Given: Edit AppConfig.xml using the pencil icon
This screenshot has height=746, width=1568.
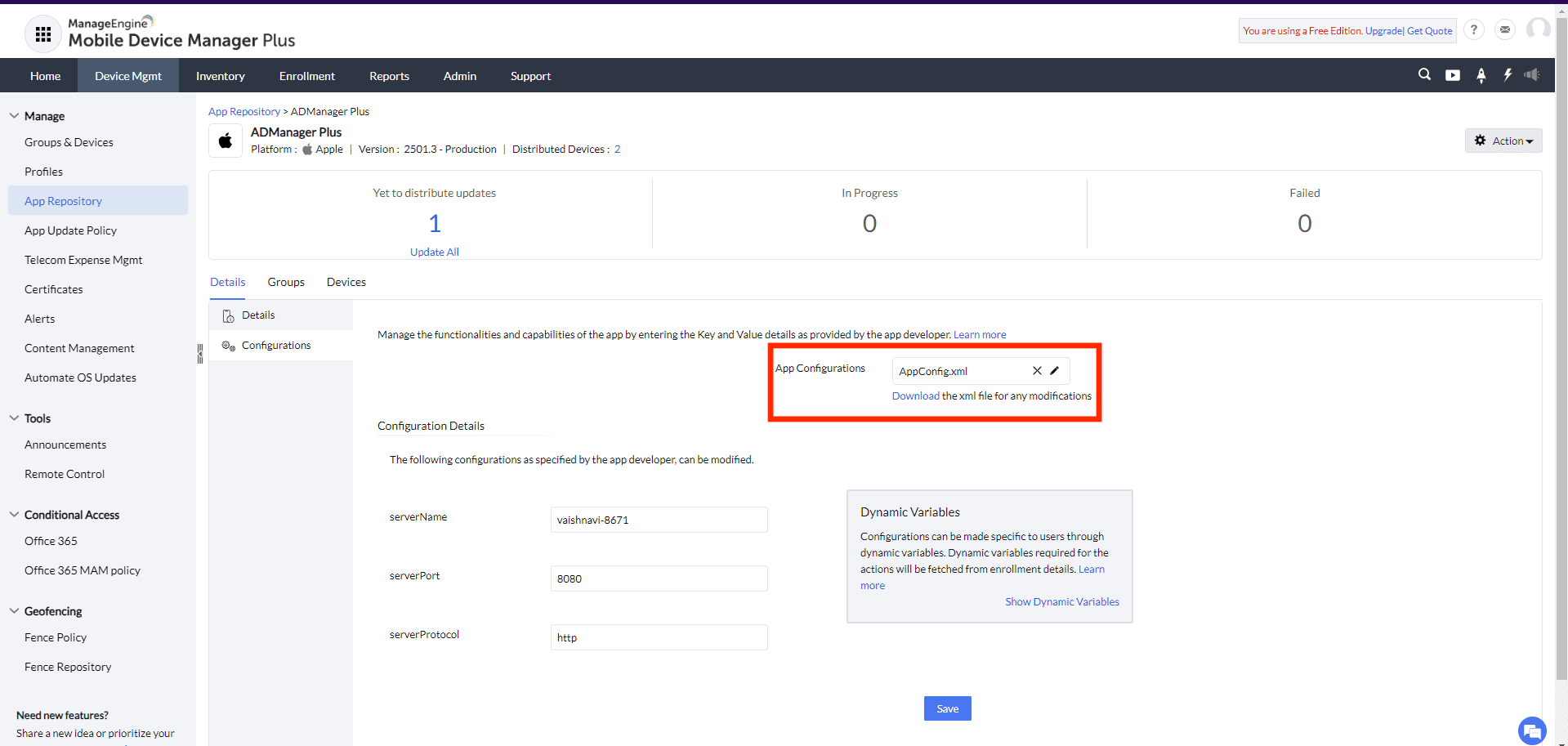Looking at the screenshot, I should click(x=1055, y=370).
